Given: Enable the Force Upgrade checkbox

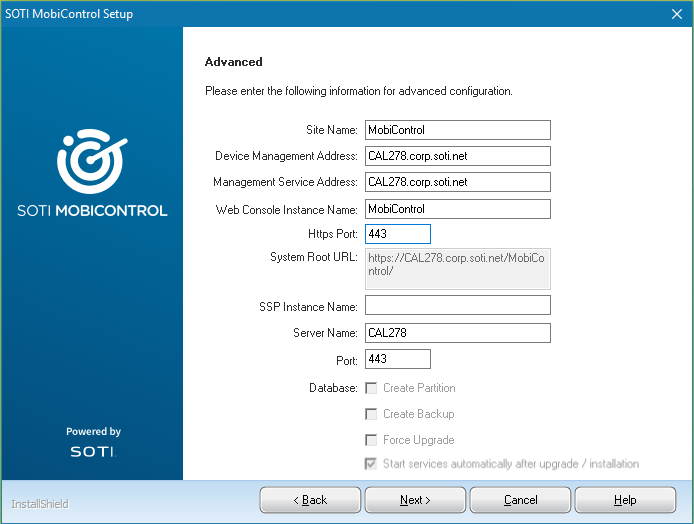Looking at the screenshot, I should pyautogui.click(x=372, y=440).
